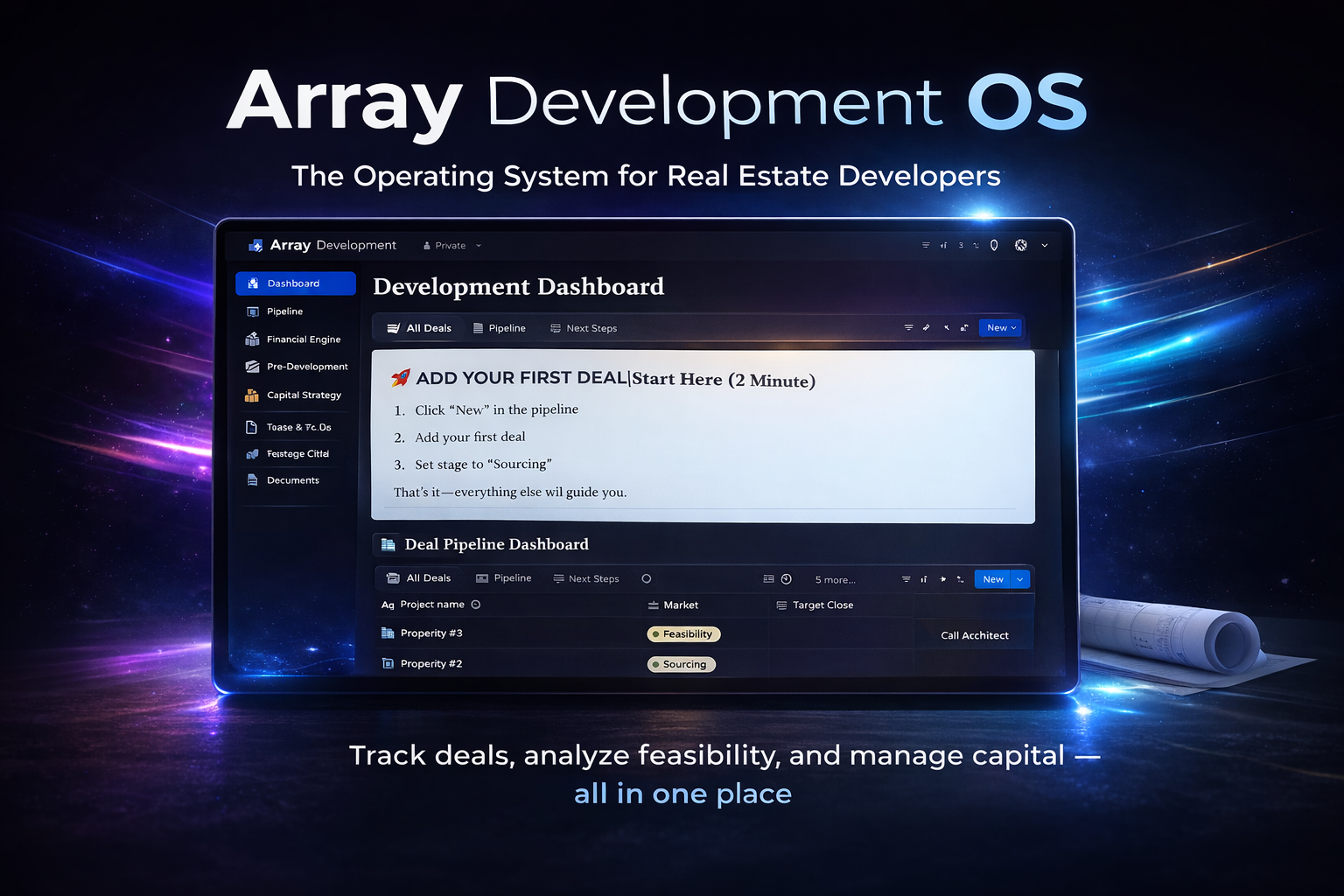Select Next Steps tab in Deal Pipeline Dashboard

(586, 578)
